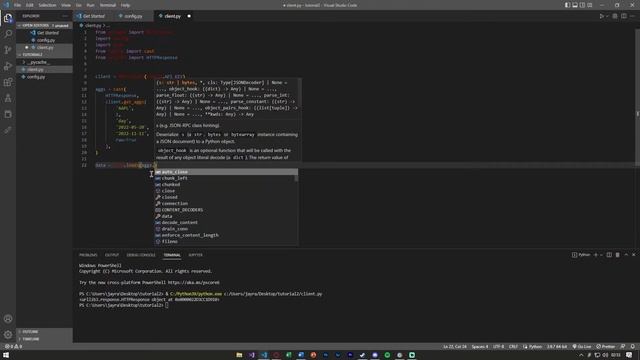Switch to the Output panel tab
640x360 pixels.
click(x=112, y=255)
